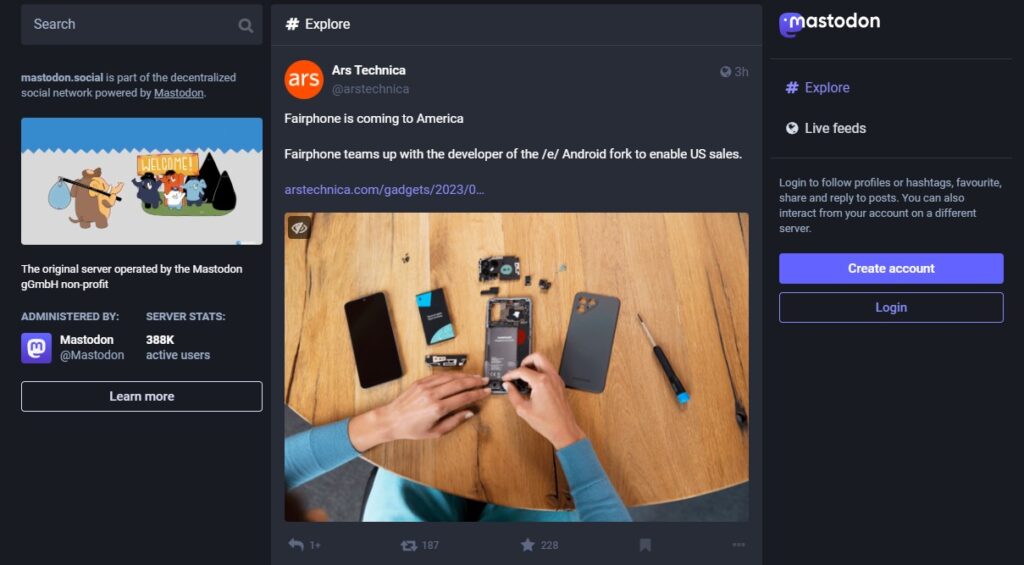
Task: Open the post's more options ellipsis menu
Action: click(x=738, y=545)
